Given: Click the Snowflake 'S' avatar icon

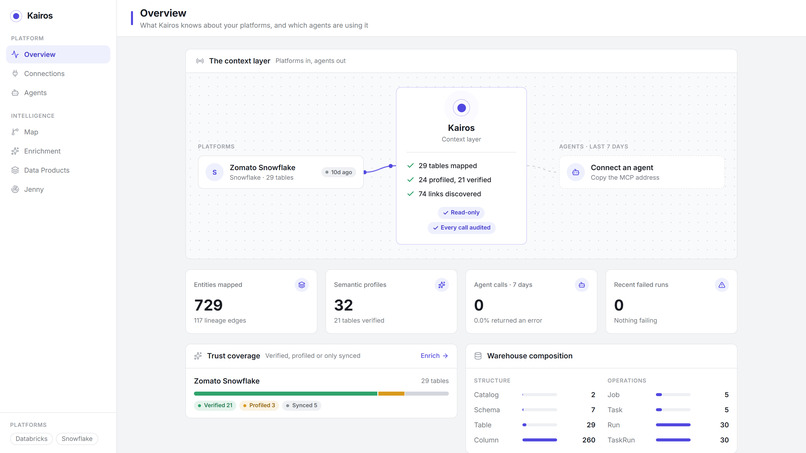Looking at the screenshot, I should 214,172.
